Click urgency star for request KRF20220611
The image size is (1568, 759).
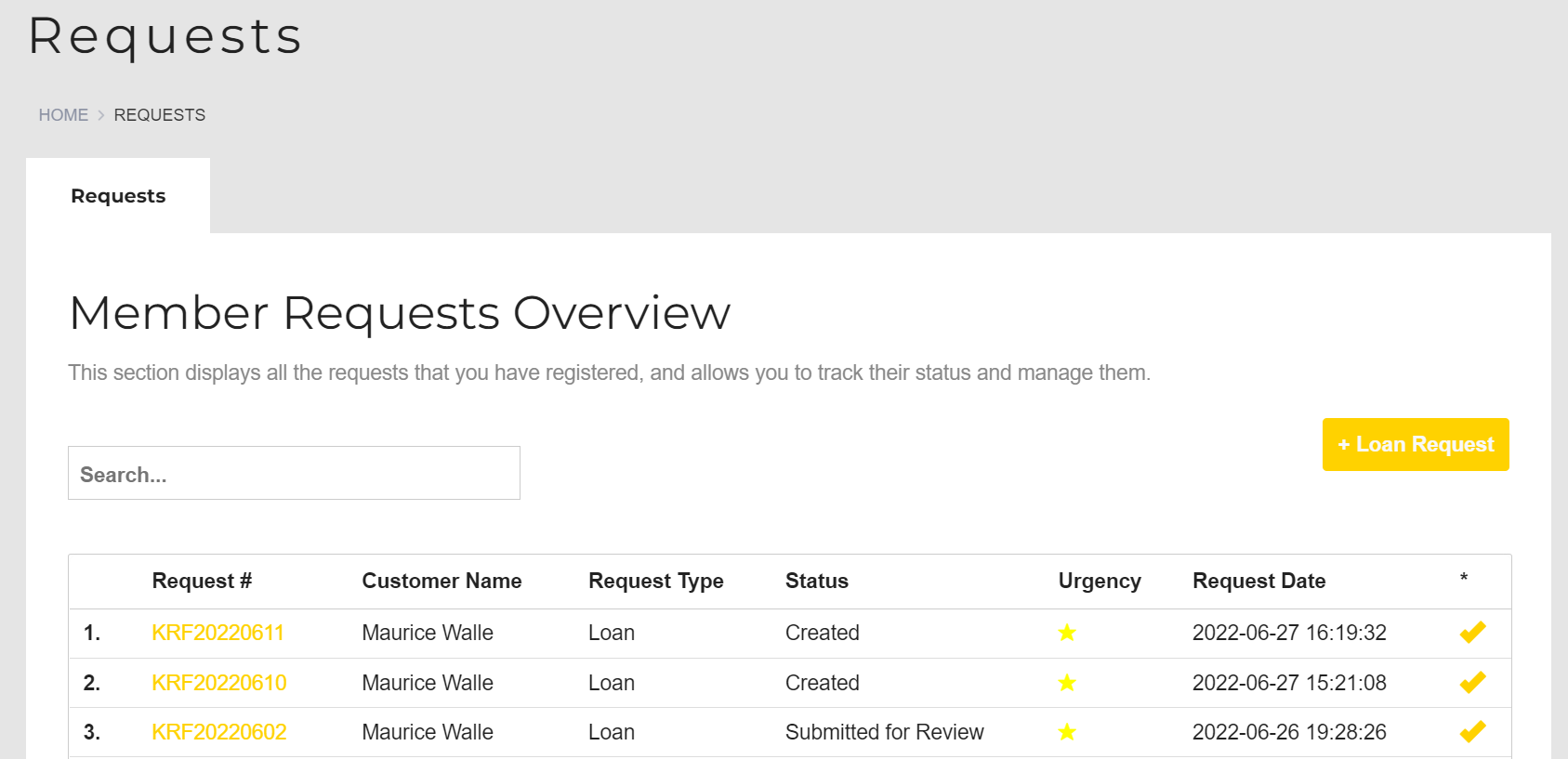point(1066,633)
